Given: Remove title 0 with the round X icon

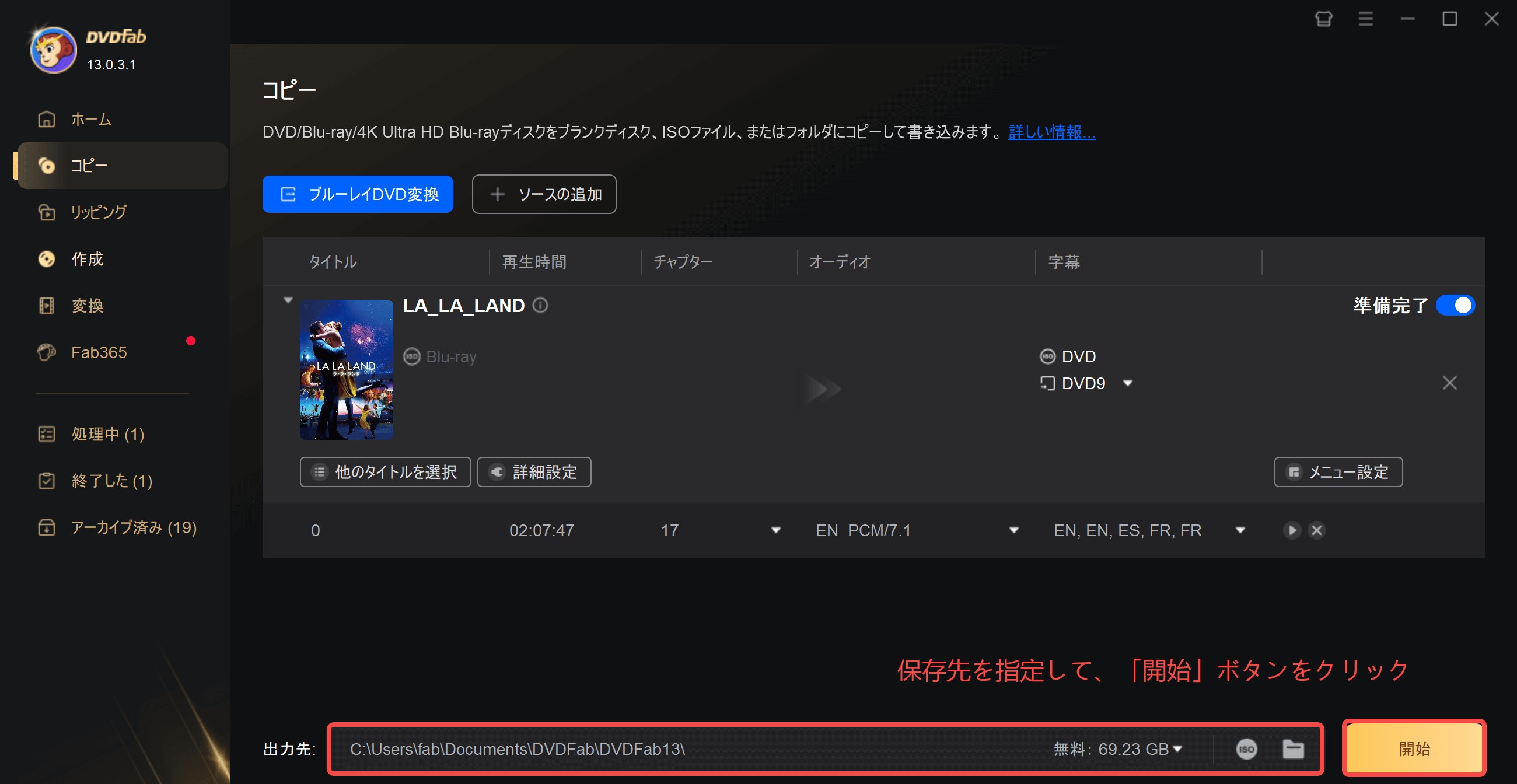Looking at the screenshot, I should click(1317, 530).
